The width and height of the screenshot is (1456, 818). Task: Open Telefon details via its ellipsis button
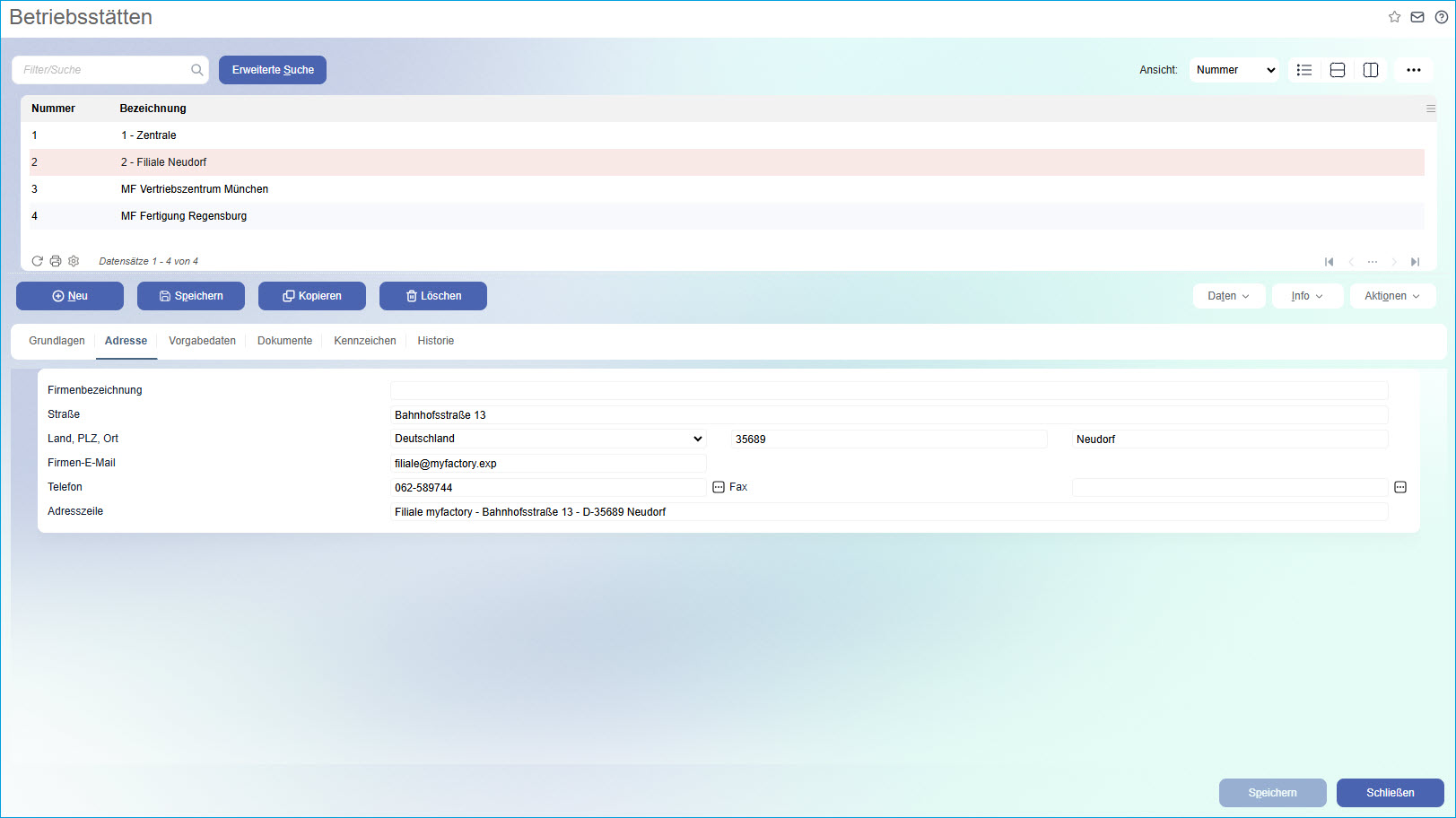click(718, 487)
